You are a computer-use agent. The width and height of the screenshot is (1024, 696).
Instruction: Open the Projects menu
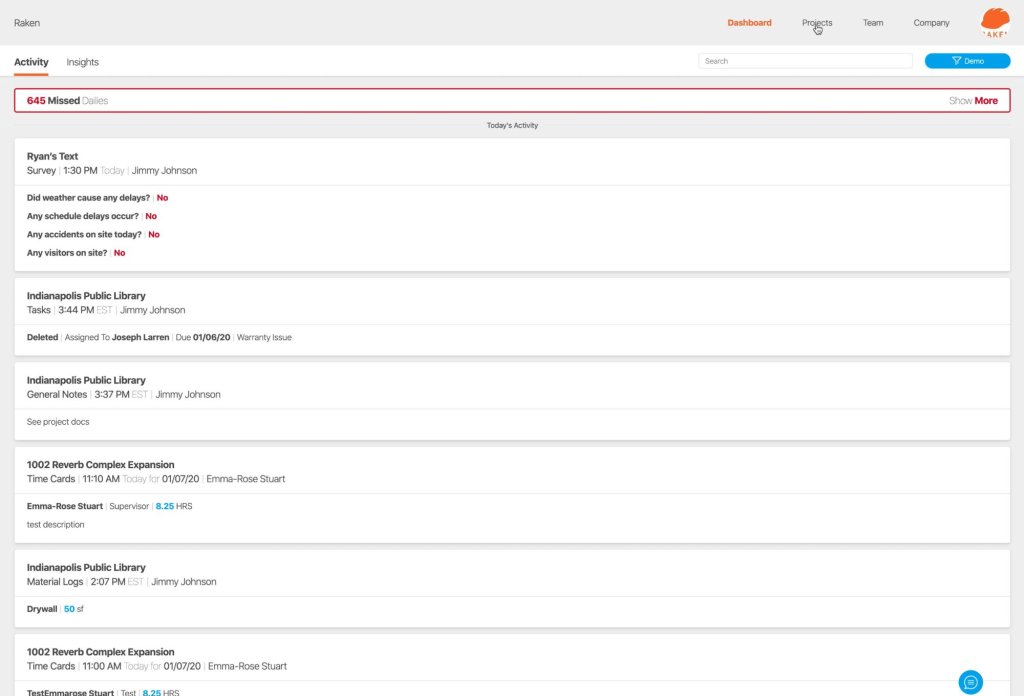tap(817, 23)
